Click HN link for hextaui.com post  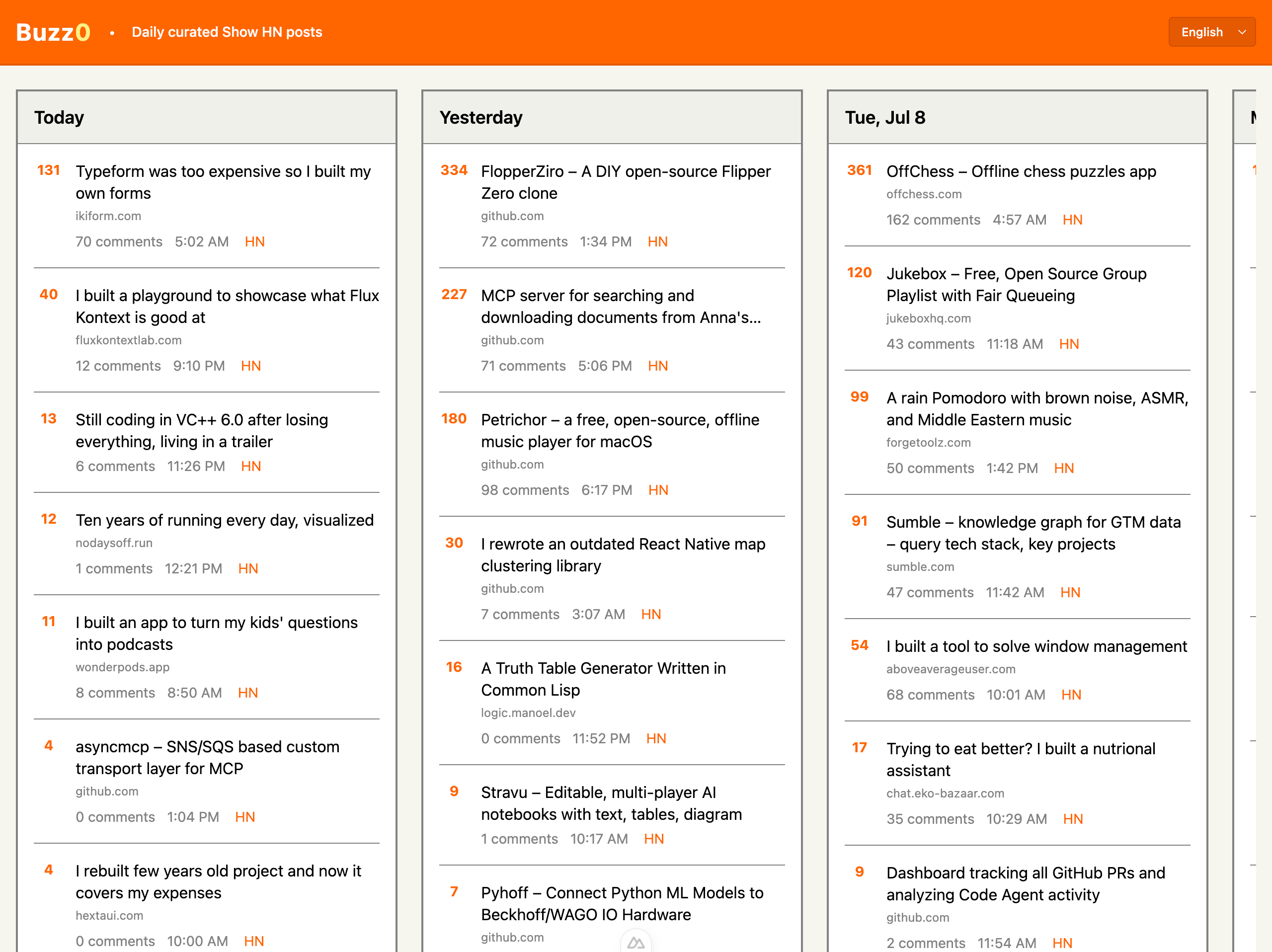click(x=253, y=942)
